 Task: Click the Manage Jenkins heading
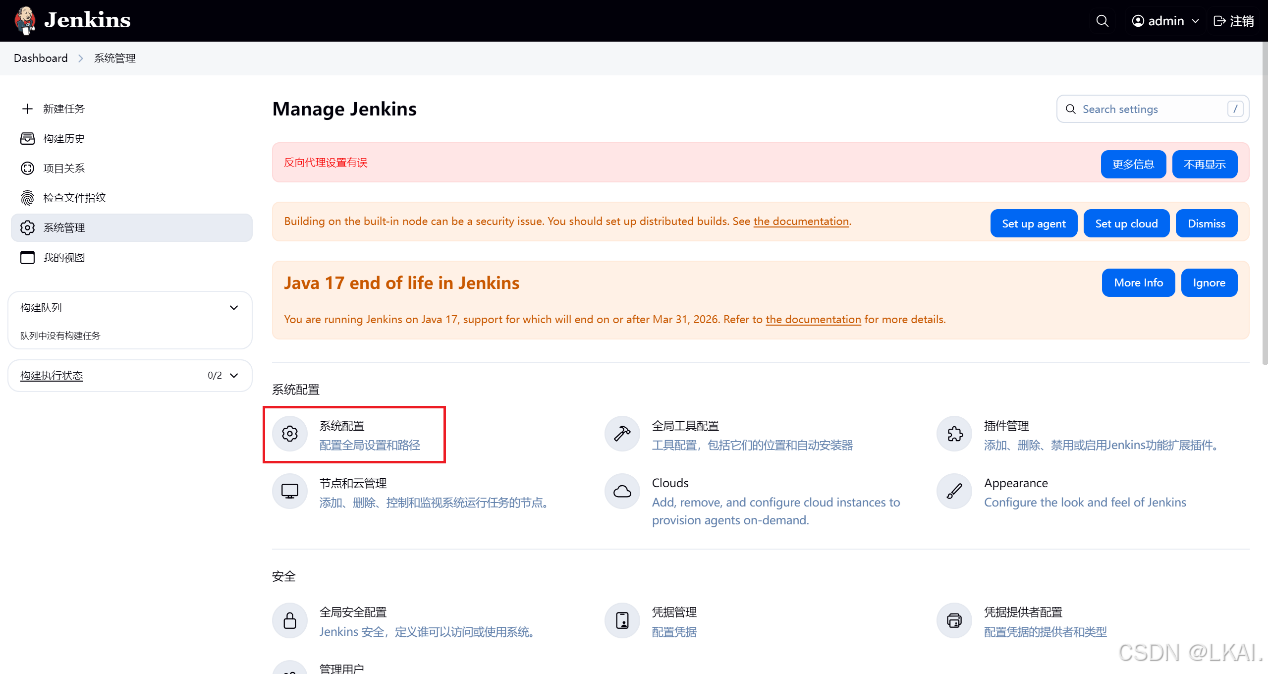[345, 109]
